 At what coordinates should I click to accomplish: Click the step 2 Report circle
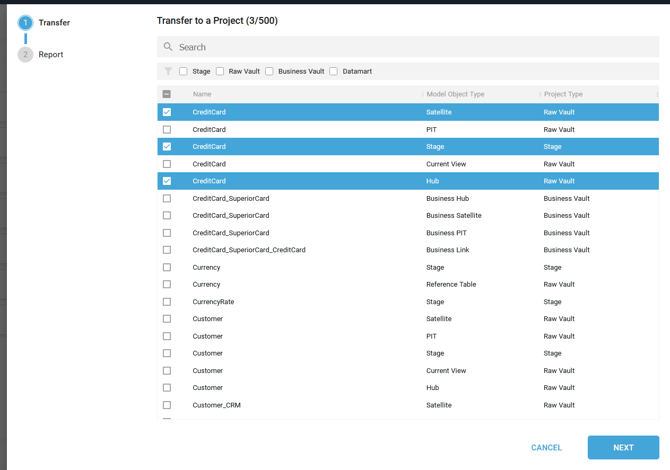click(x=25, y=54)
